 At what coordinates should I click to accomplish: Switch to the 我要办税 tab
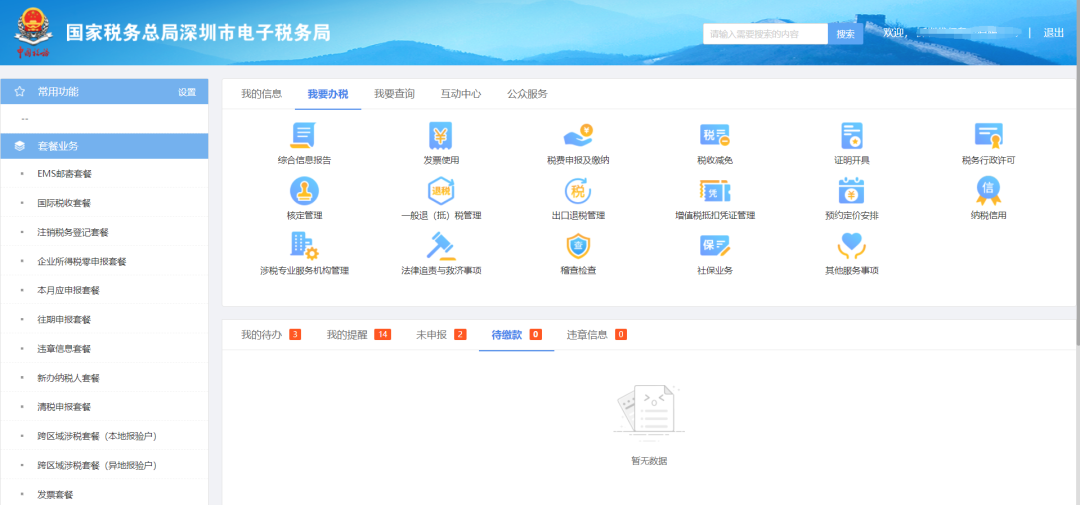pos(328,94)
